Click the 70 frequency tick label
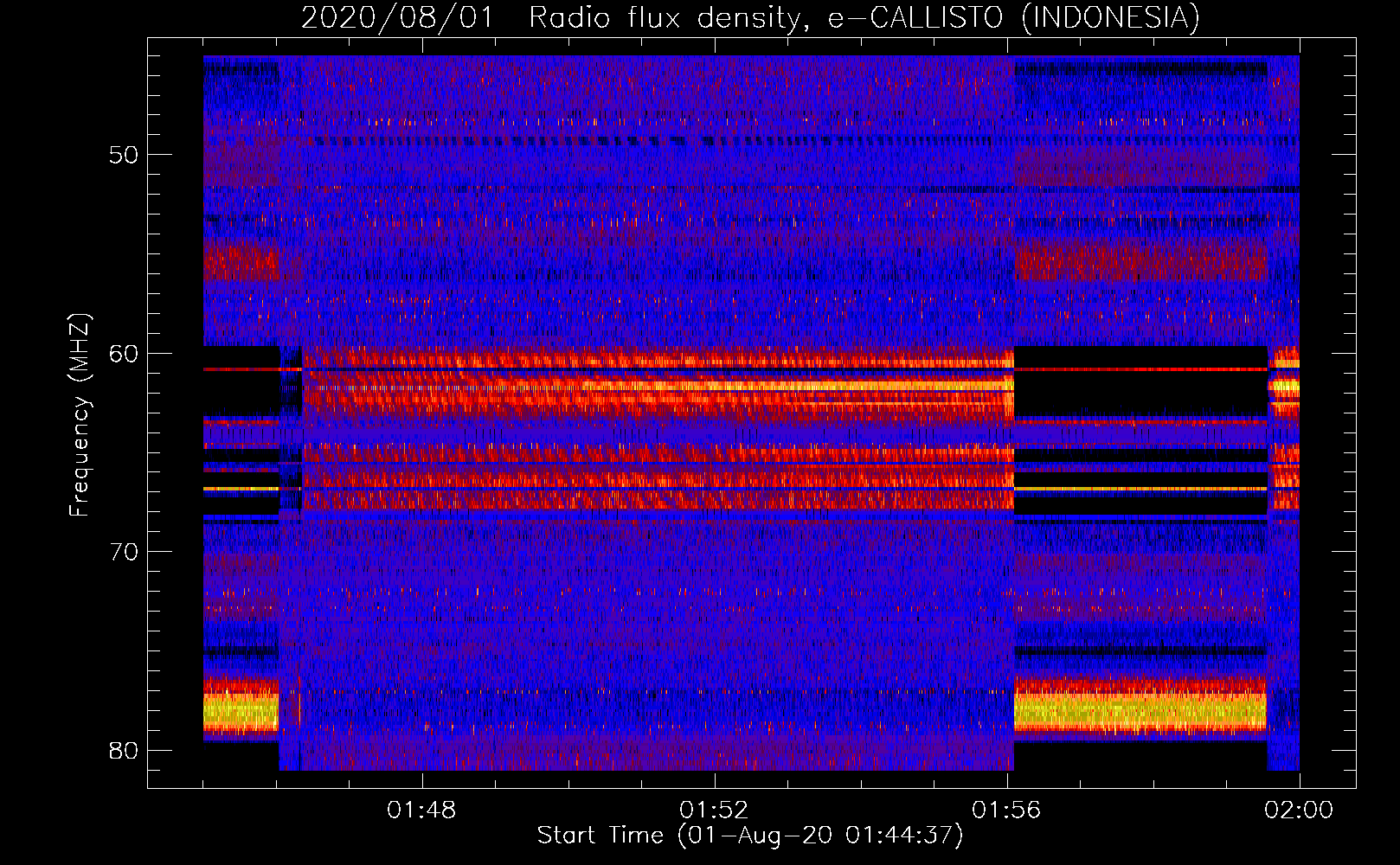Screen dimensions: 1400x865 (125, 552)
